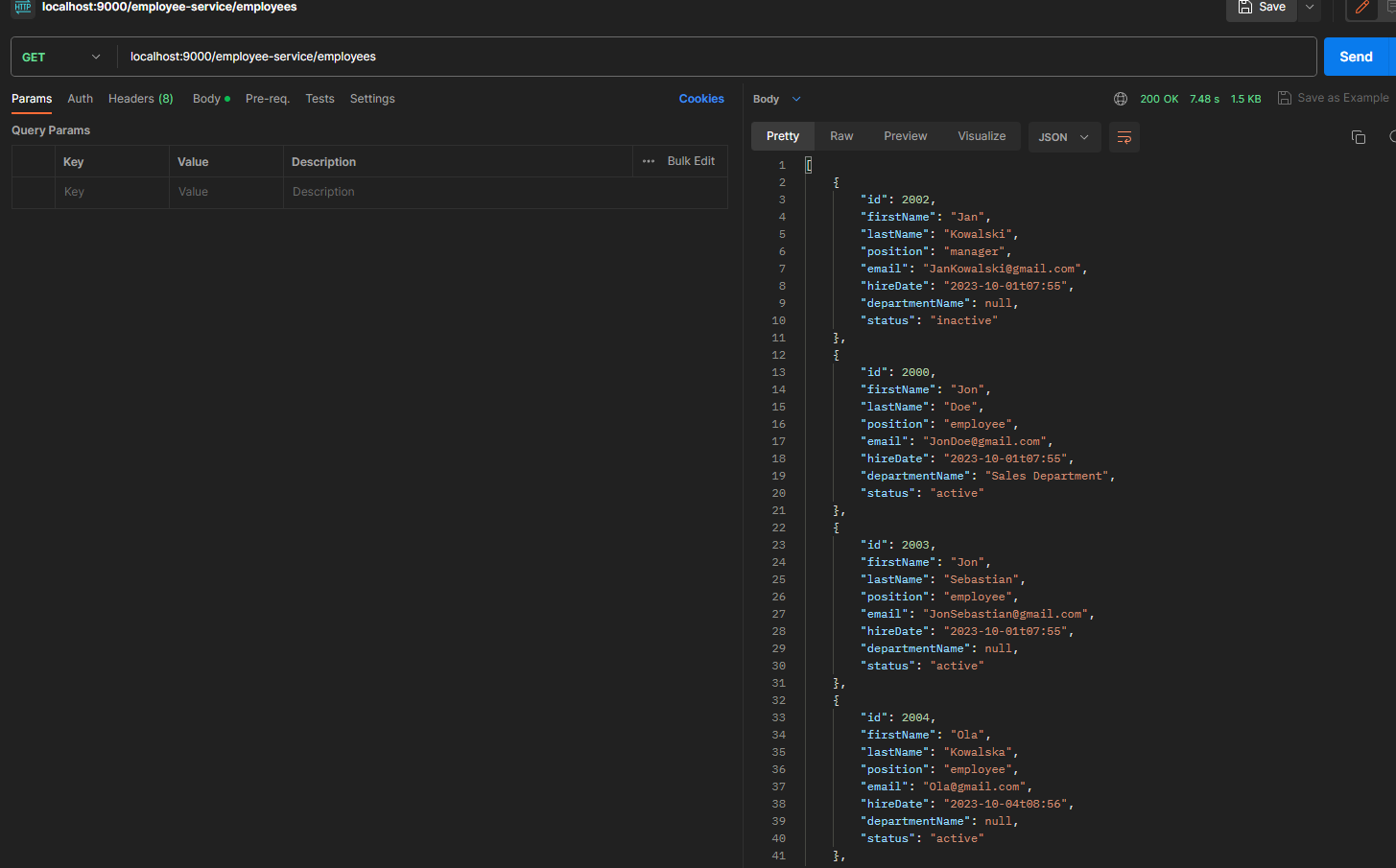The height and width of the screenshot is (868, 1396).
Task: Open the network info globe icon
Action: (1120, 98)
